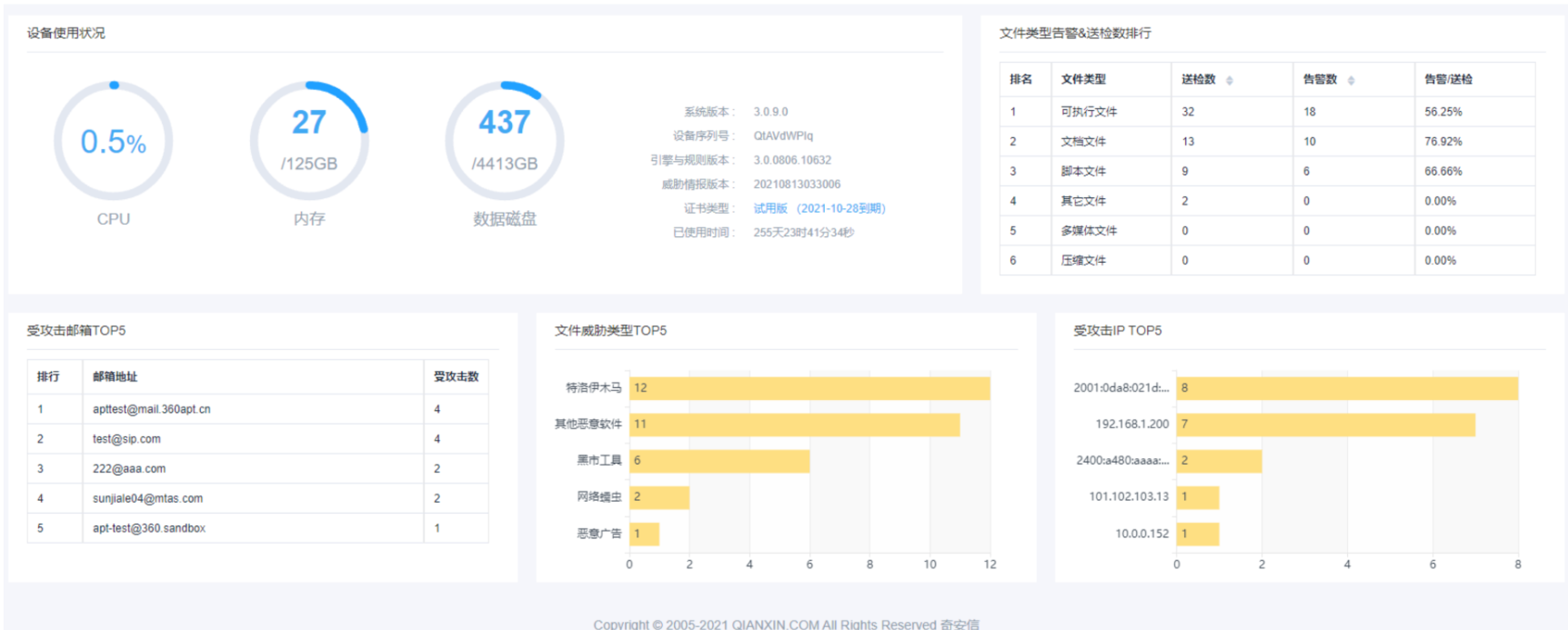The image size is (1568, 630).
Task: Click the 192.168.1.200 attacked IP bar
Action: point(1325,425)
